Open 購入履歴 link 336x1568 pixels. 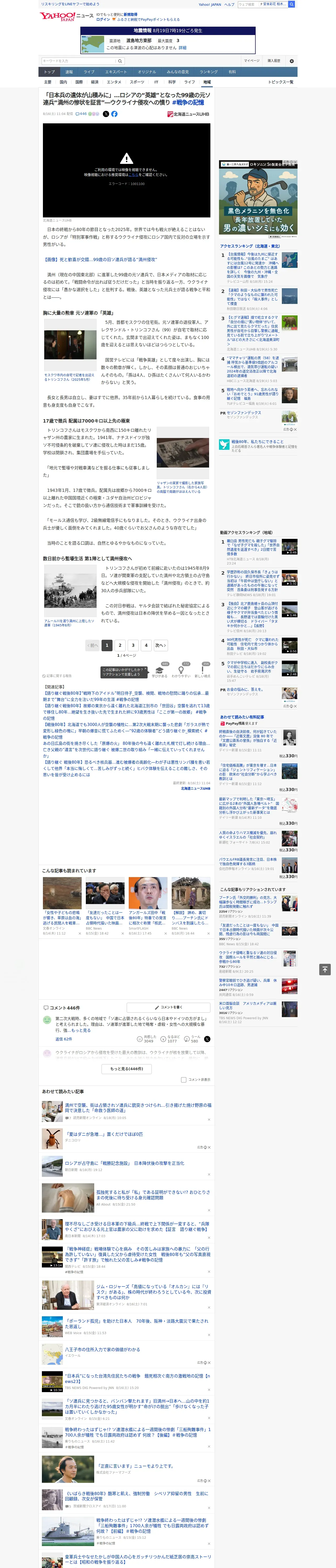(274, 61)
